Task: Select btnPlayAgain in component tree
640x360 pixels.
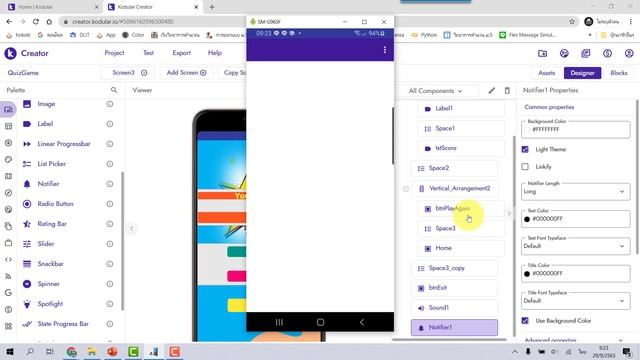Action: tap(461, 209)
